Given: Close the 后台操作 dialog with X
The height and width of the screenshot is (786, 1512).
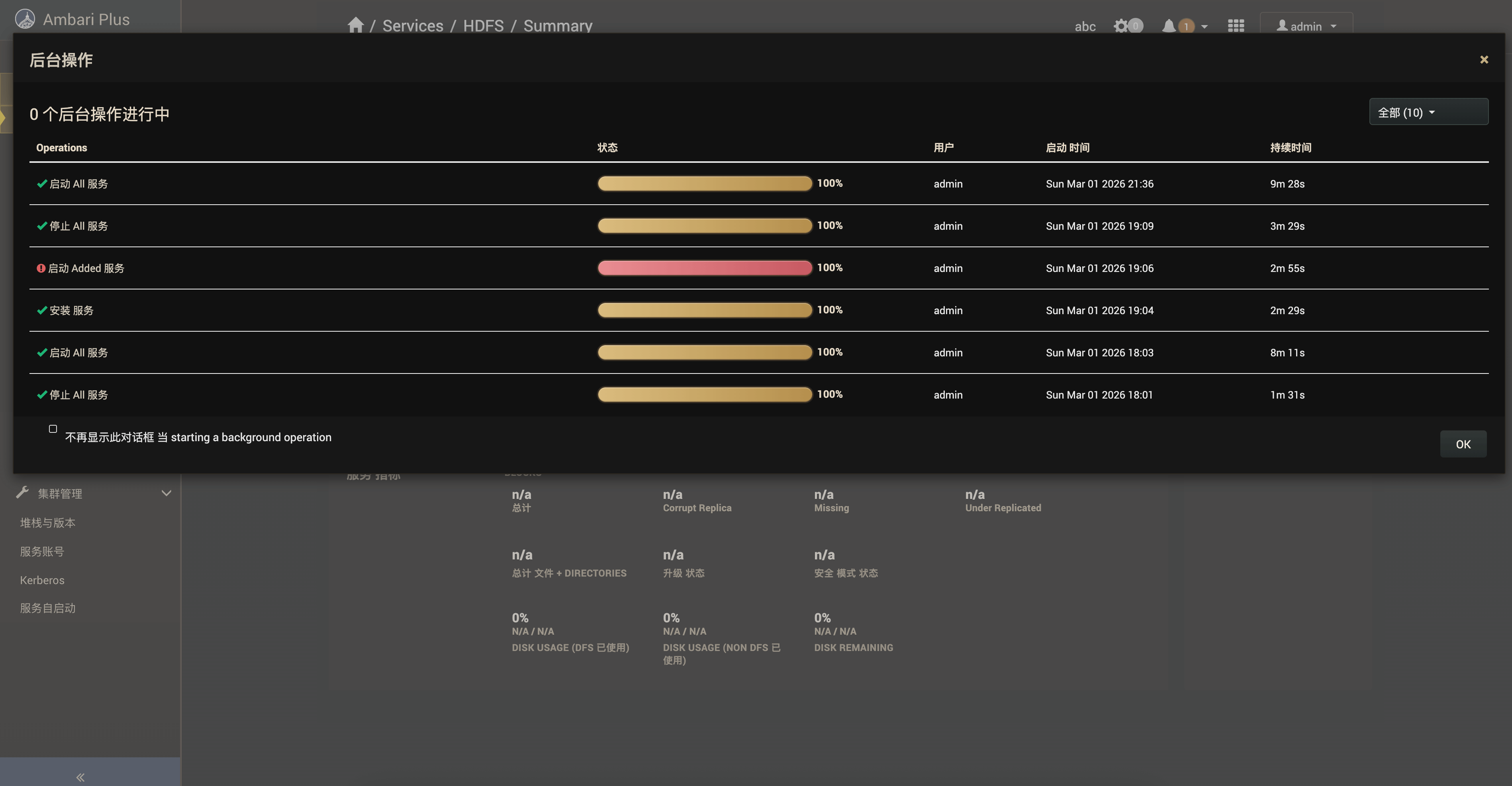Looking at the screenshot, I should pyautogui.click(x=1484, y=60).
